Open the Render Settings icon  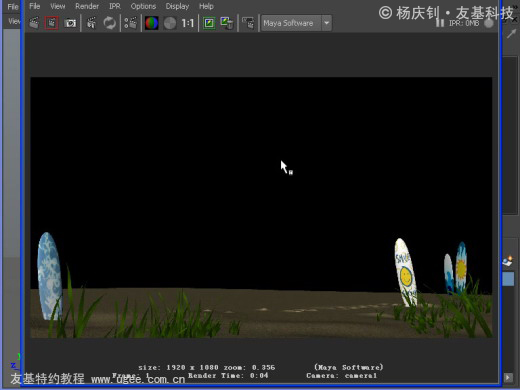130,23
